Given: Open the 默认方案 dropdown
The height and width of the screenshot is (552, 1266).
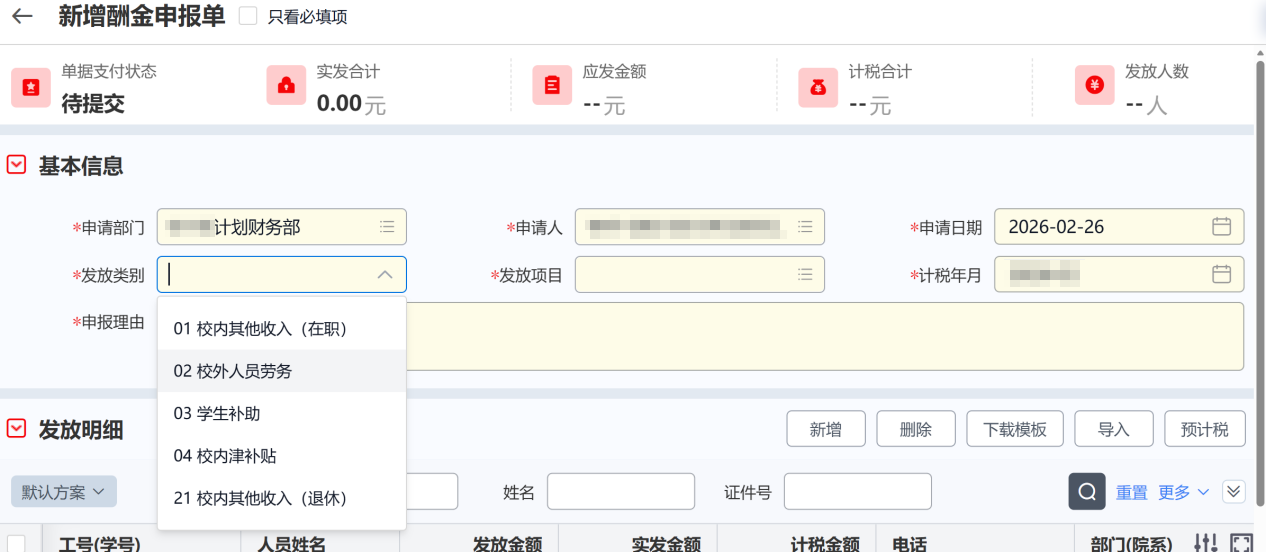Looking at the screenshot, I should tap(64, 492).
